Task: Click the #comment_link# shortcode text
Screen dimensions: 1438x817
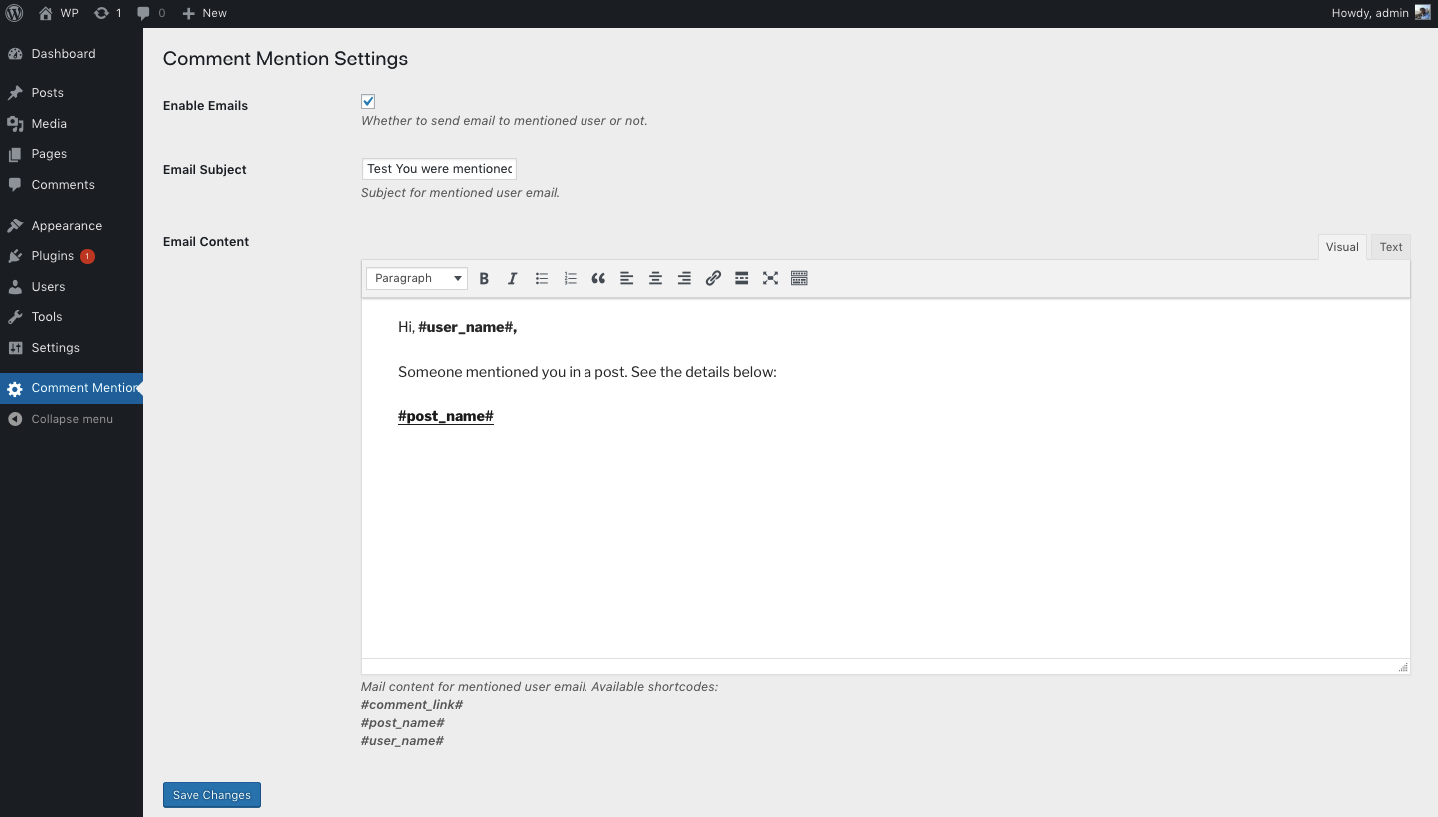Action: 412,705
